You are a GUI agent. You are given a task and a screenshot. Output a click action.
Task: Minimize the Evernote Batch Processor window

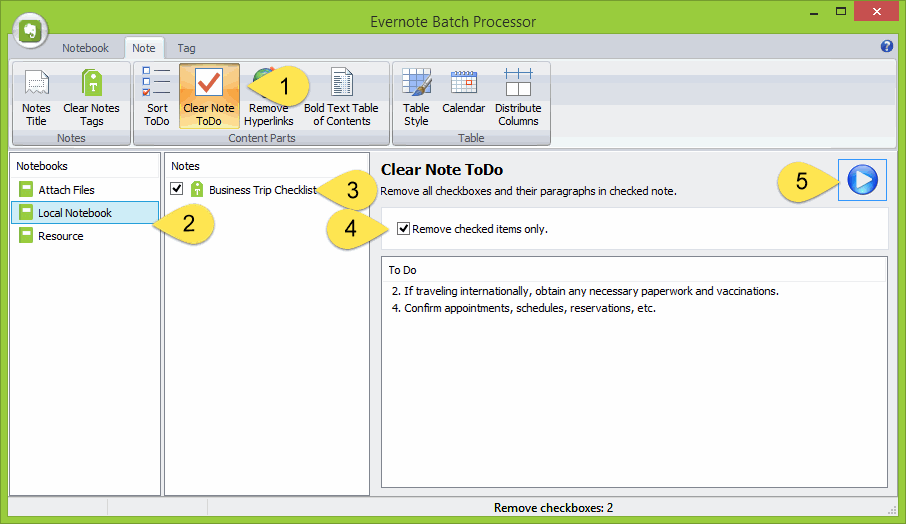tap(814, 13)
